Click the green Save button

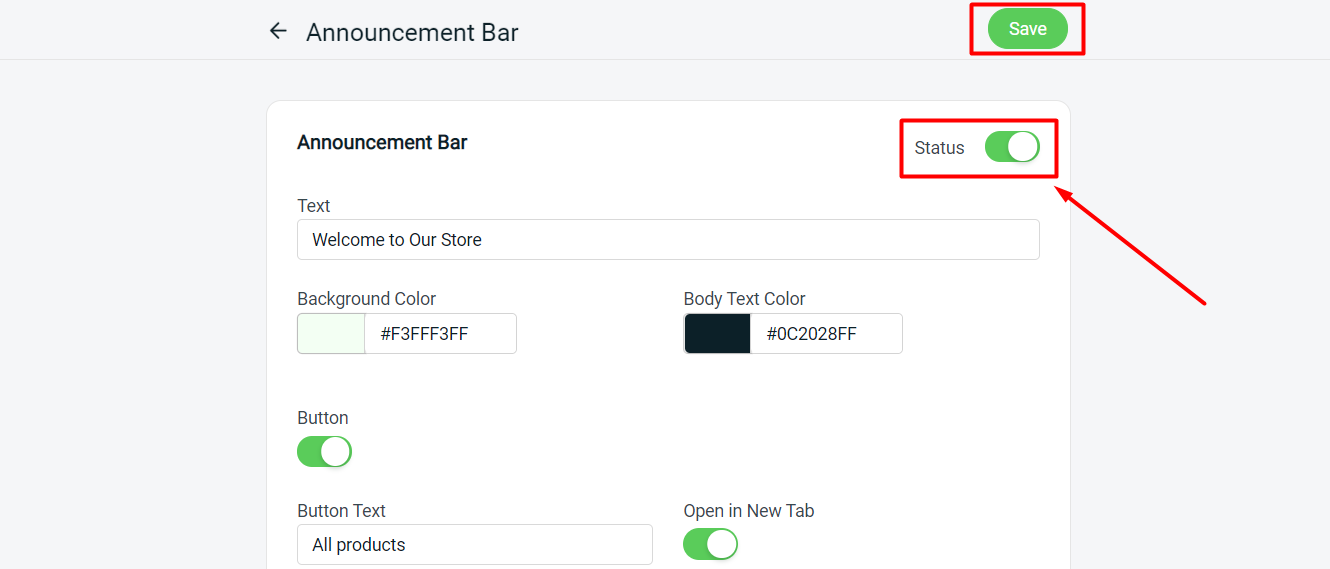1027,29
